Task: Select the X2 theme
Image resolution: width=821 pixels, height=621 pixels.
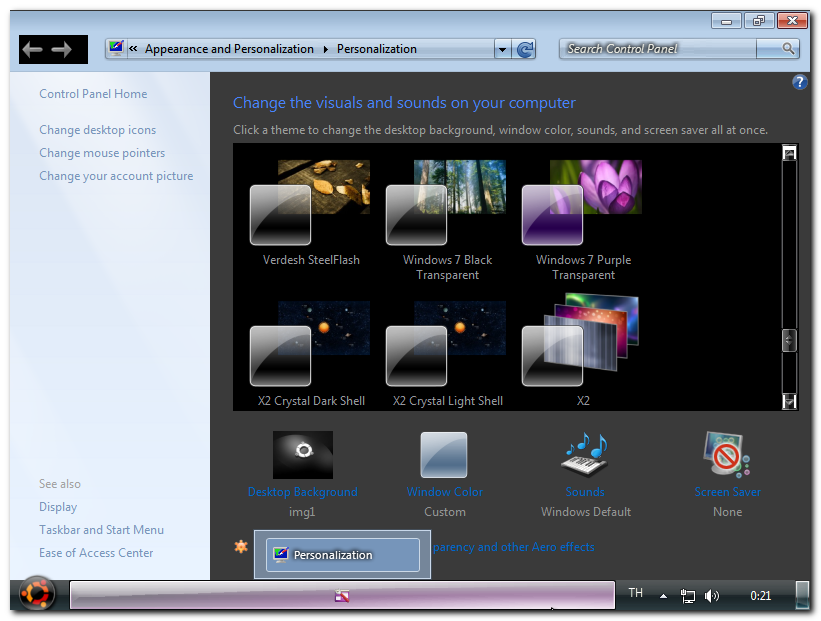Action: (583, 350)
